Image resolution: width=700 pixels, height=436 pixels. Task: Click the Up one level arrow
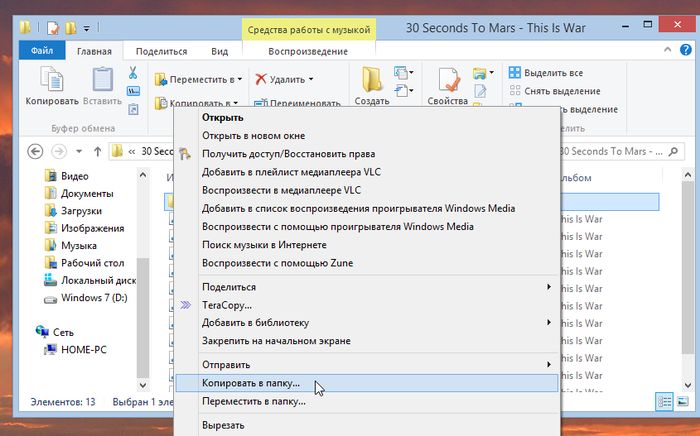pyautogui.click(x=97, y=151)
